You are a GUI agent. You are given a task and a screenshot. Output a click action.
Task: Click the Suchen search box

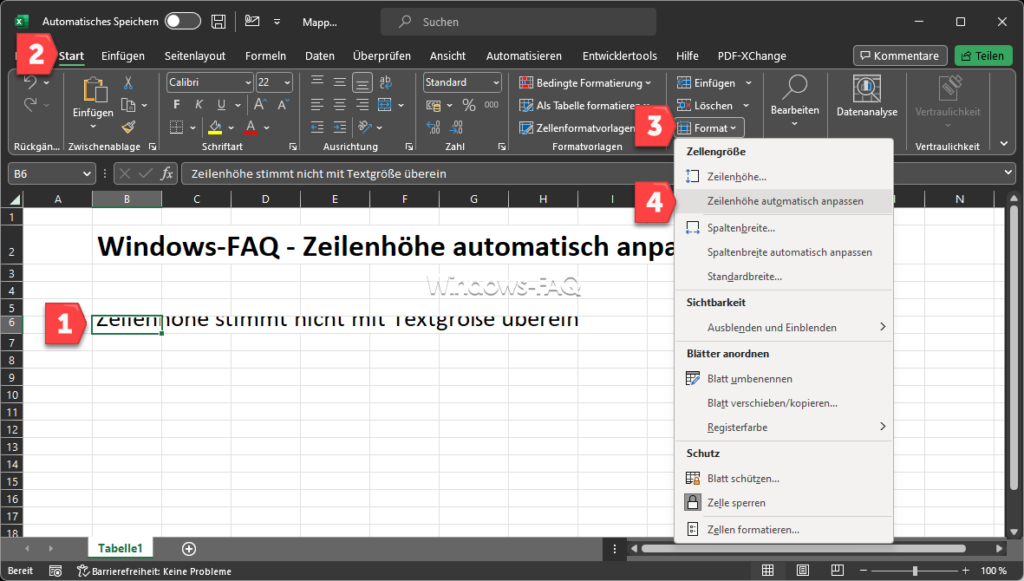pos(518,22)
